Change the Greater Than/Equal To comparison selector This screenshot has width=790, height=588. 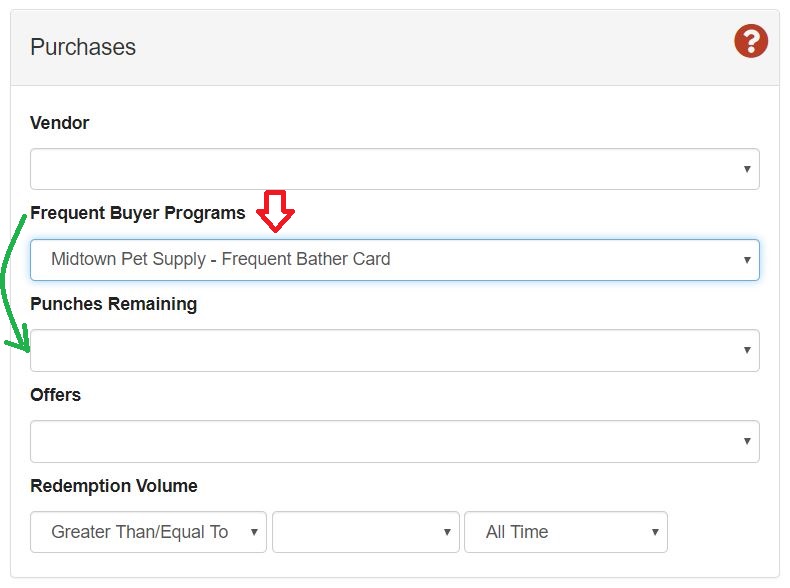point(148,532)
